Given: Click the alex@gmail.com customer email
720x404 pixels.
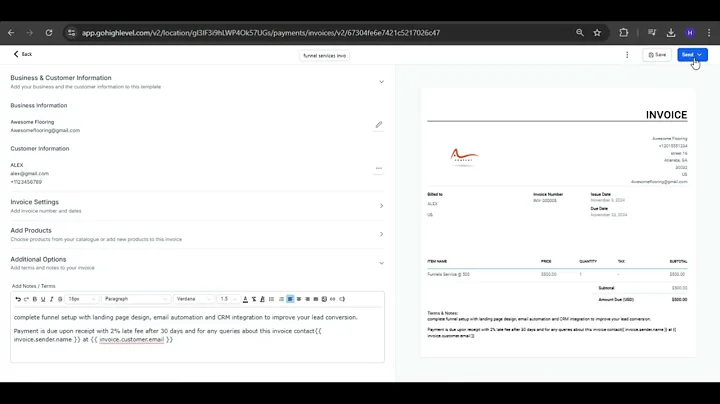Looking at the screenshot, I should pos(29,174).
